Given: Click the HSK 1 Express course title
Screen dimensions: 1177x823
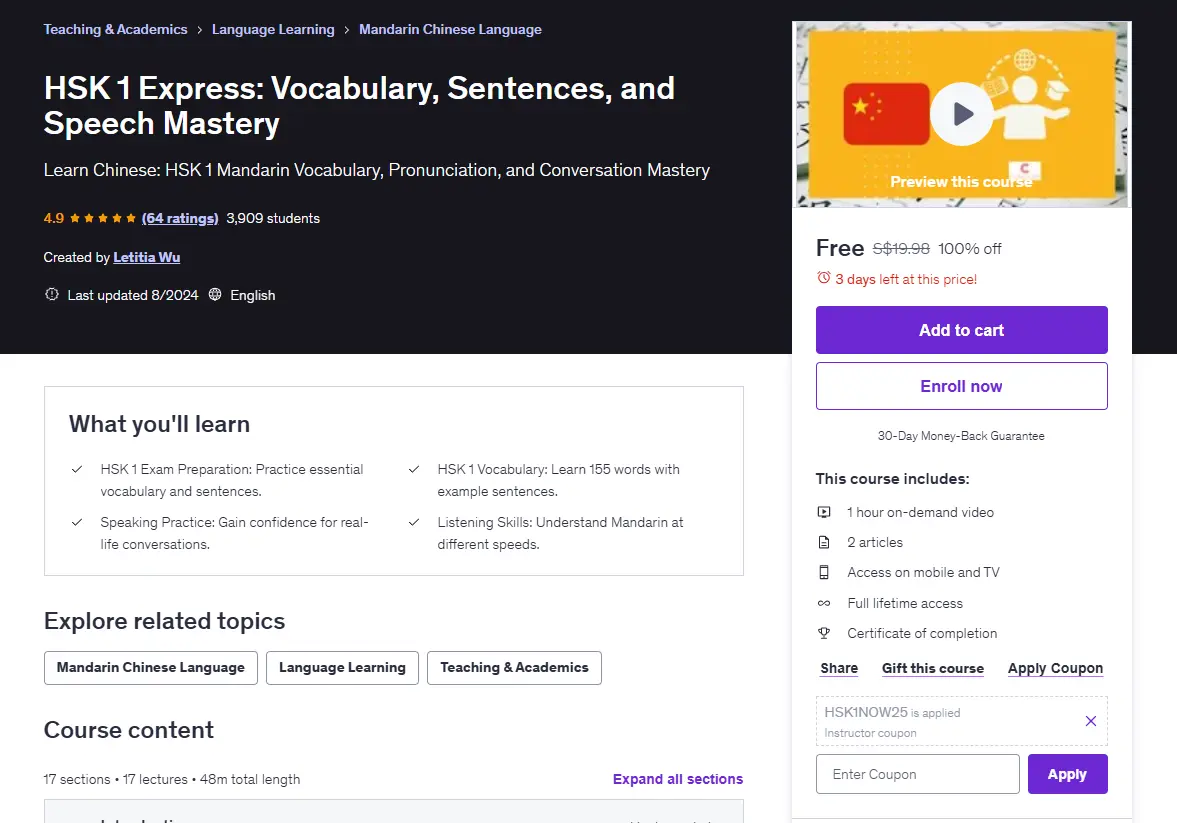Looking at the screenshot, I should (x=359, y=105).
